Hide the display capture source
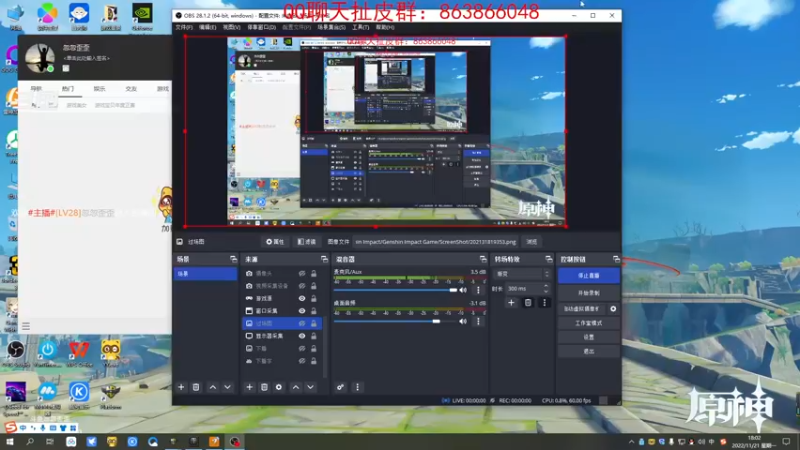Viewport: 800px width, 450px height. [302, 336]
